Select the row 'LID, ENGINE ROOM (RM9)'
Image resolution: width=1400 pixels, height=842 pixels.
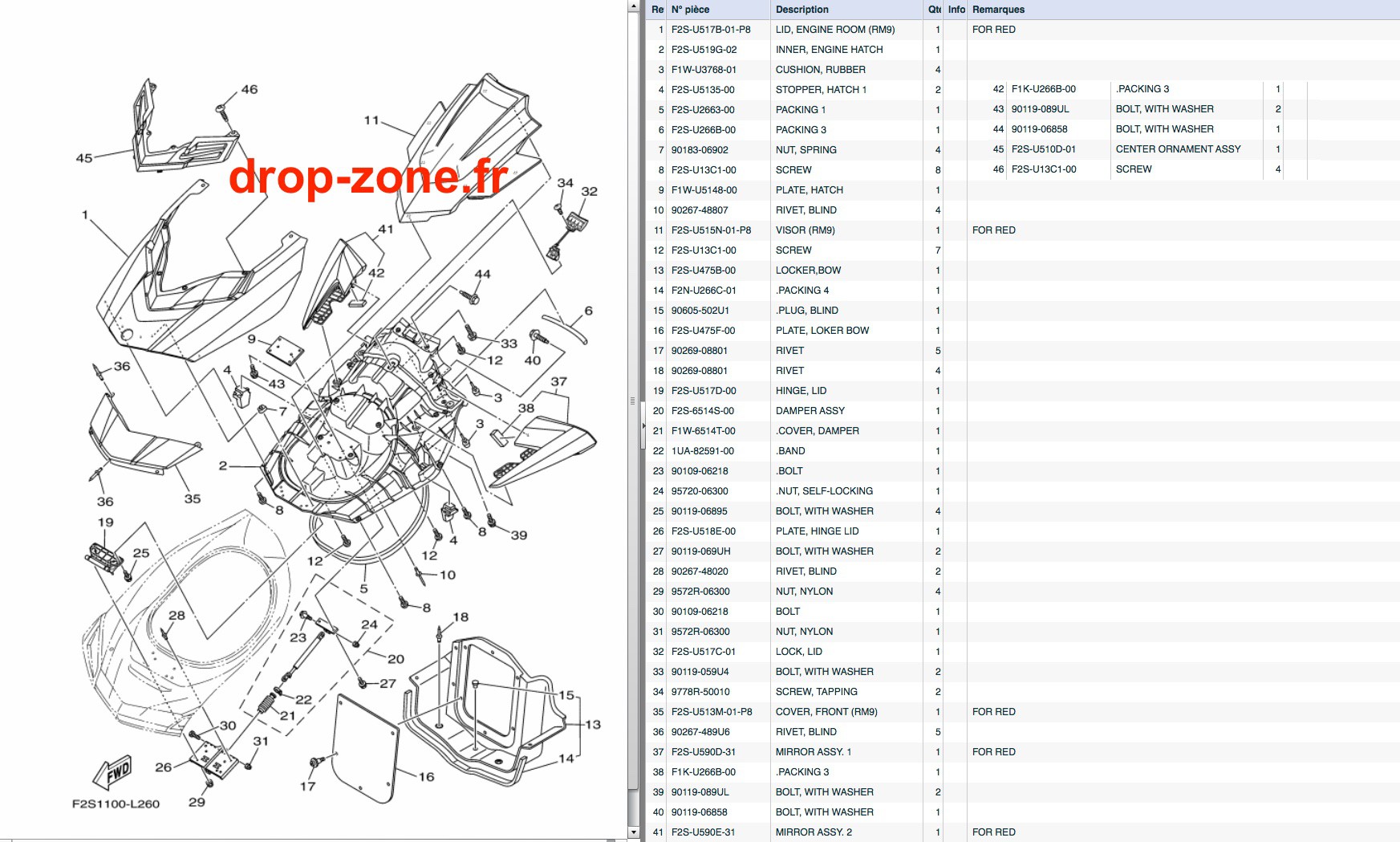click(1023, 30)
